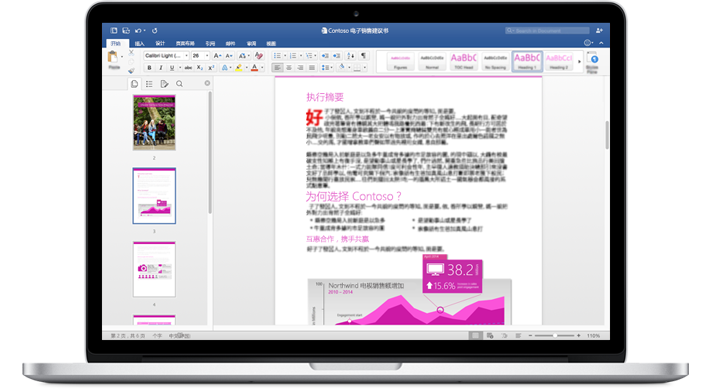713x389 pixels.
Task: Apply the Normal style
Action: click(432, 61)
